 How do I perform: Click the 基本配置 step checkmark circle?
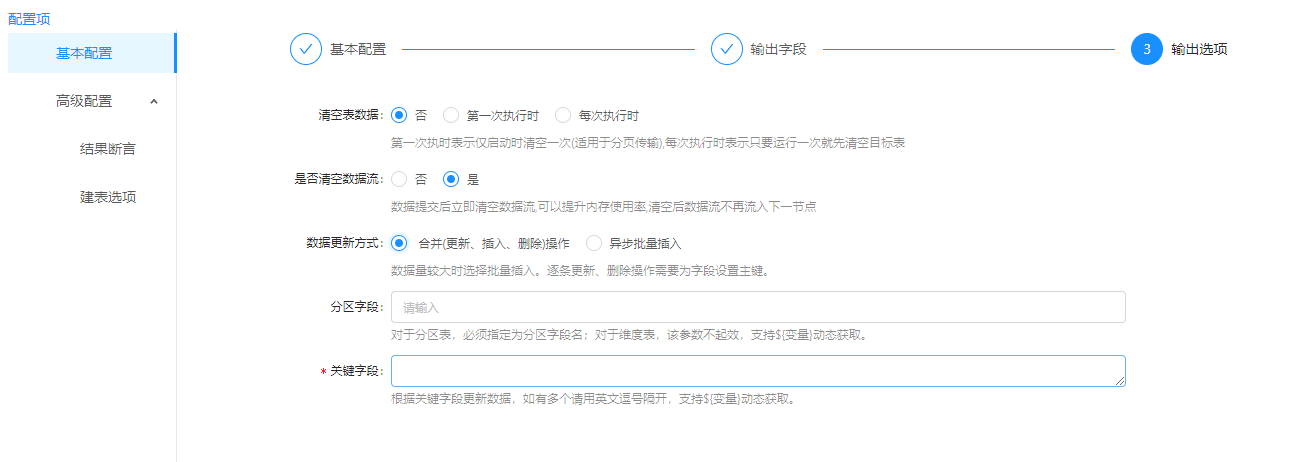coord(306,49)
